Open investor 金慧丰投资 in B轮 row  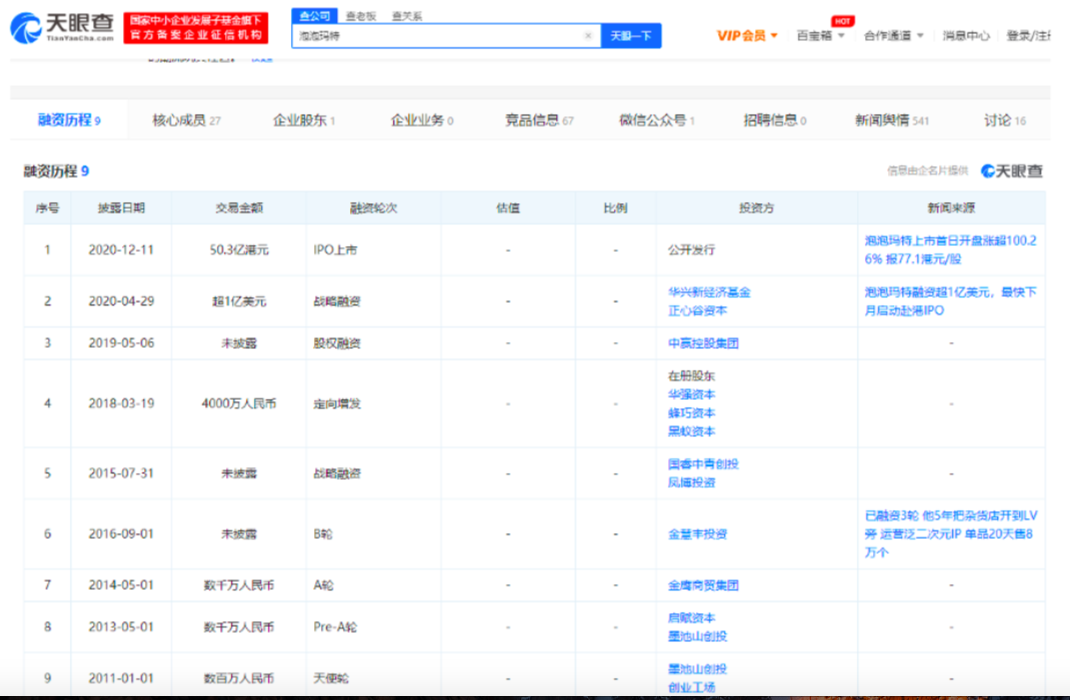click(697, 534)
